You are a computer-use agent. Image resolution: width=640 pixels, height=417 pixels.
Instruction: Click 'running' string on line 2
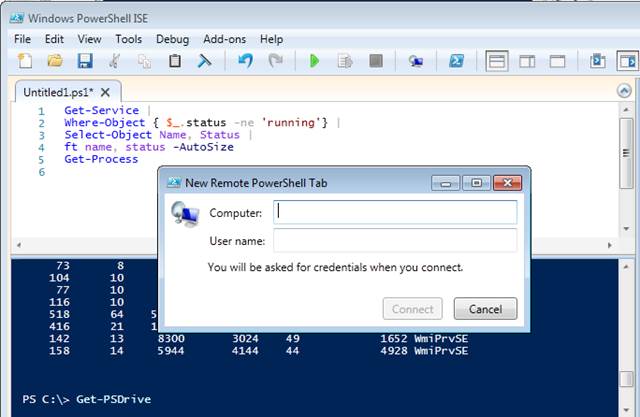tap(291, 122)
